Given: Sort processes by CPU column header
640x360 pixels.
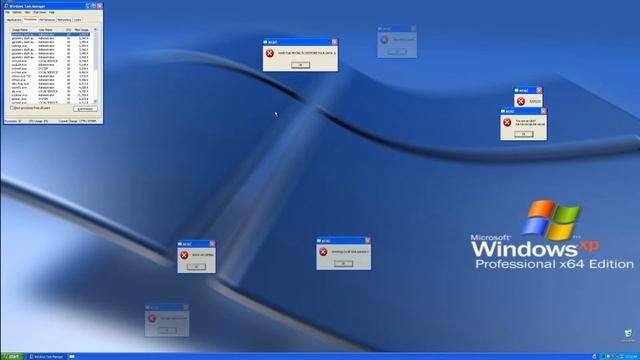Looking at the screenshot, I should click(x=69, y=30).
